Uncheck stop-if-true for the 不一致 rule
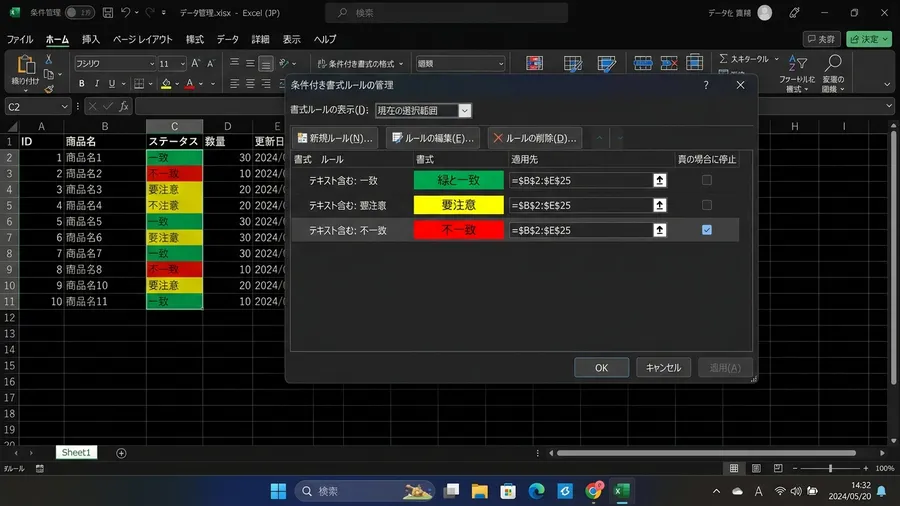Image resolution: width=900 pixels, height=506 pixels. coord(707,230)
